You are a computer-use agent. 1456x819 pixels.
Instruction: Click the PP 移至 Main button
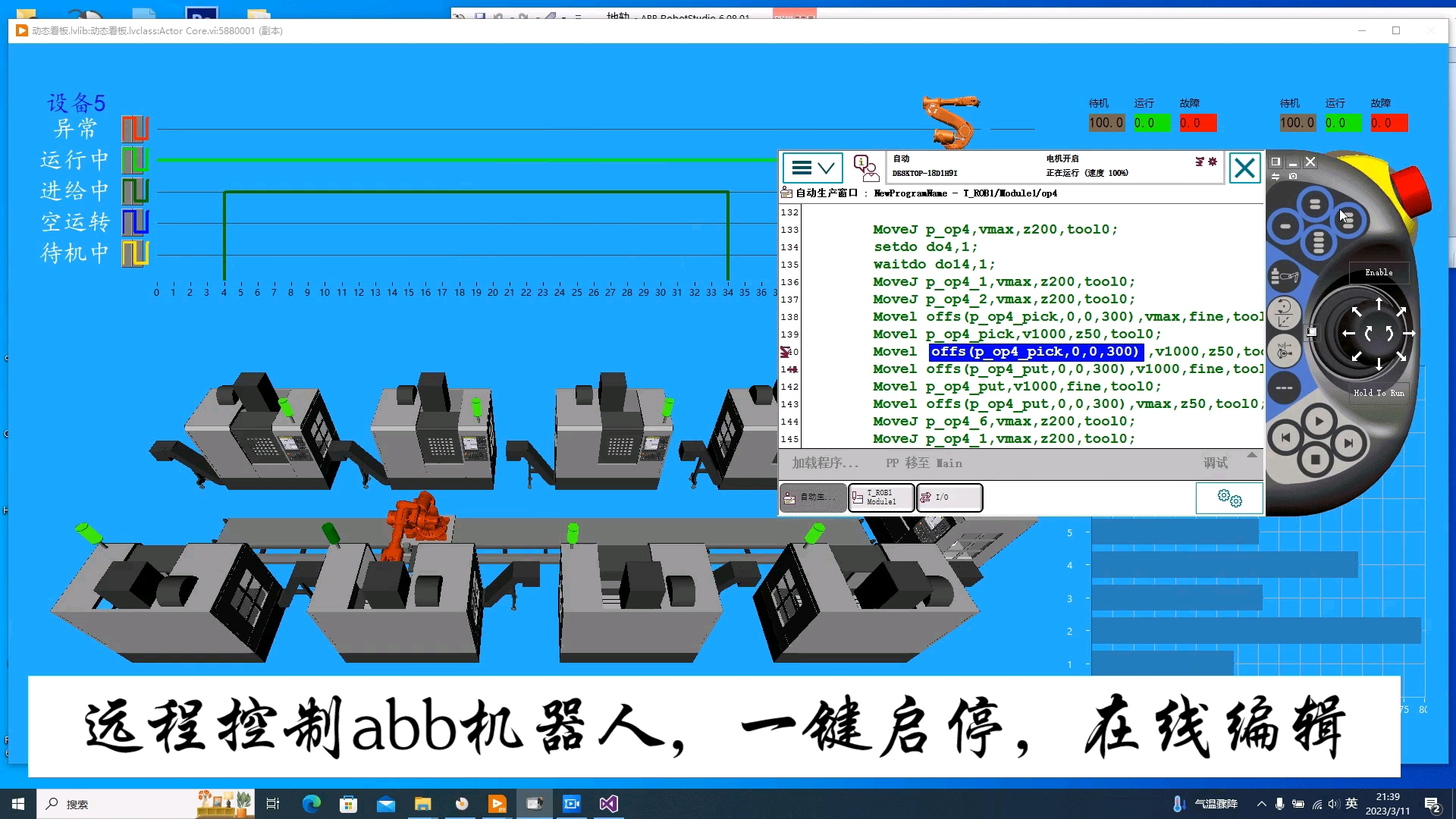(924, 463)
